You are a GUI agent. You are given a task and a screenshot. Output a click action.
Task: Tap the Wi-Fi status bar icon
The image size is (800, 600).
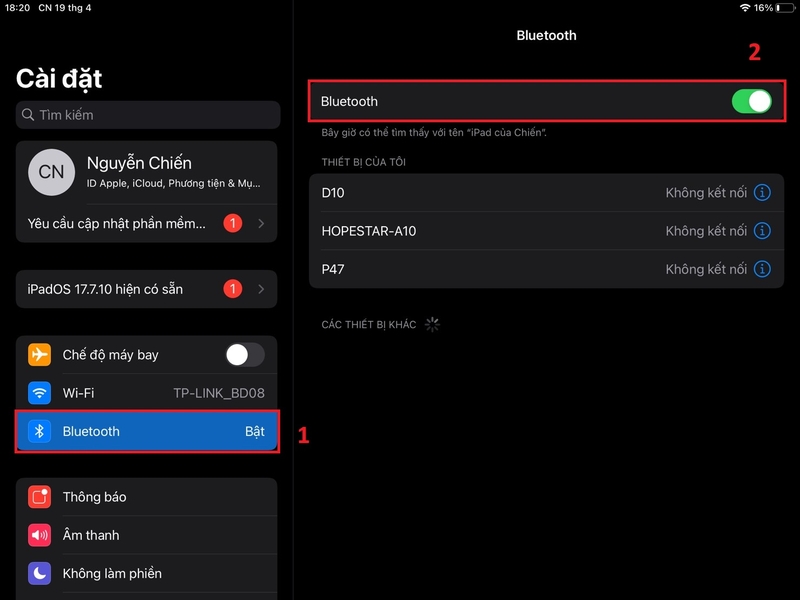click(745, 8)
